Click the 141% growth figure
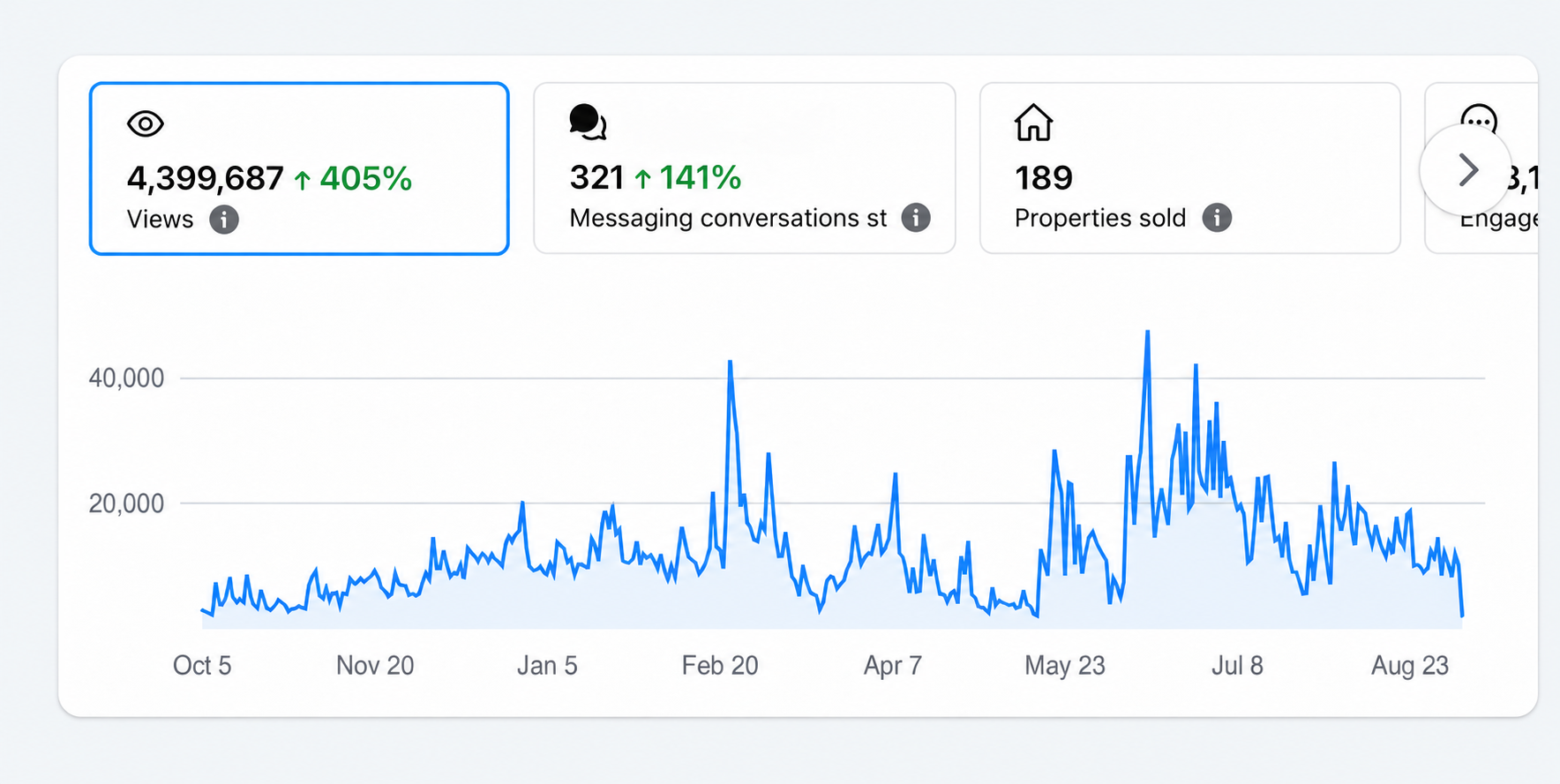Image resolution: width=1560 pixels, height=784 pixels. (688, 178)
